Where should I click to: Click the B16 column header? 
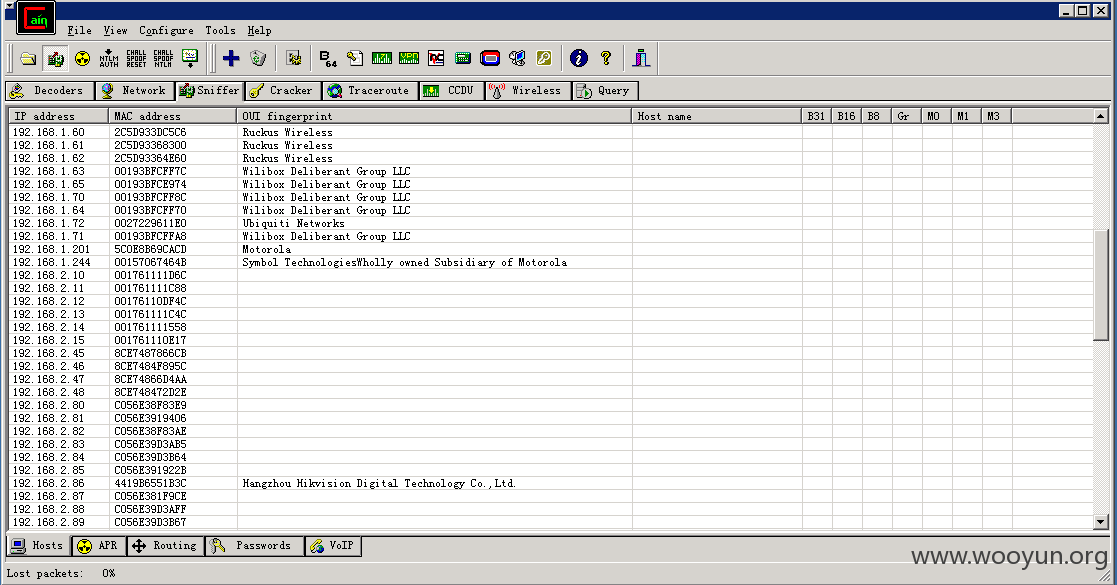(846, 116)
